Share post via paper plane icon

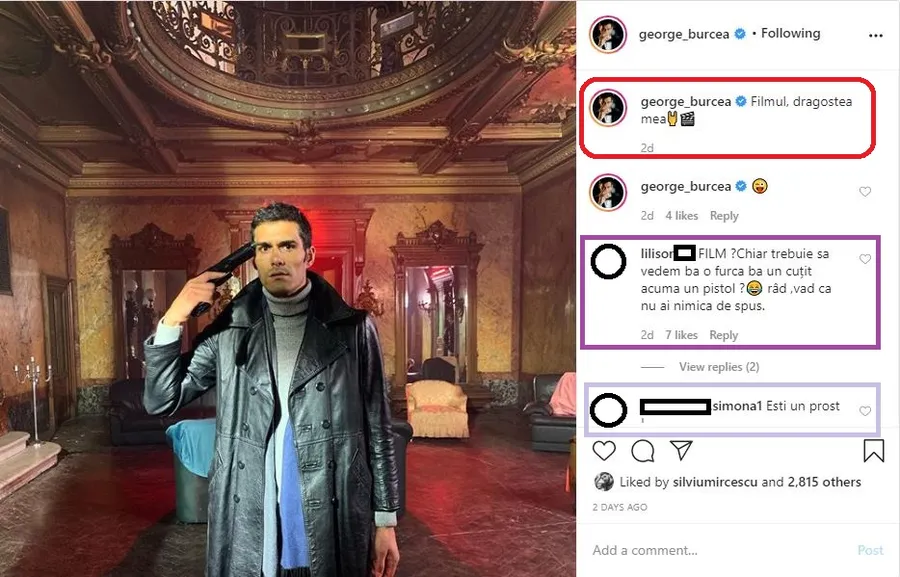pos(681,450)
